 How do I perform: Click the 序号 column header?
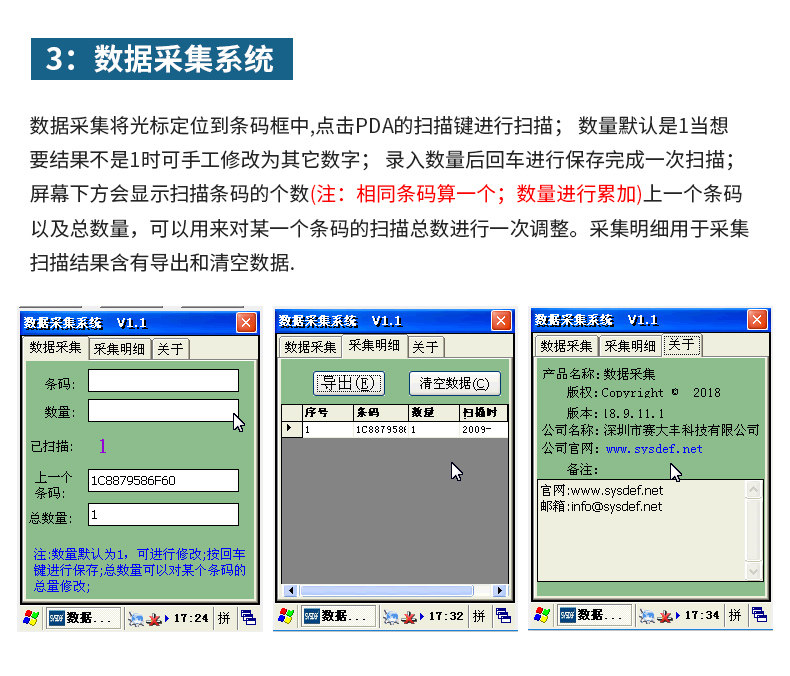tap(327, 413)
